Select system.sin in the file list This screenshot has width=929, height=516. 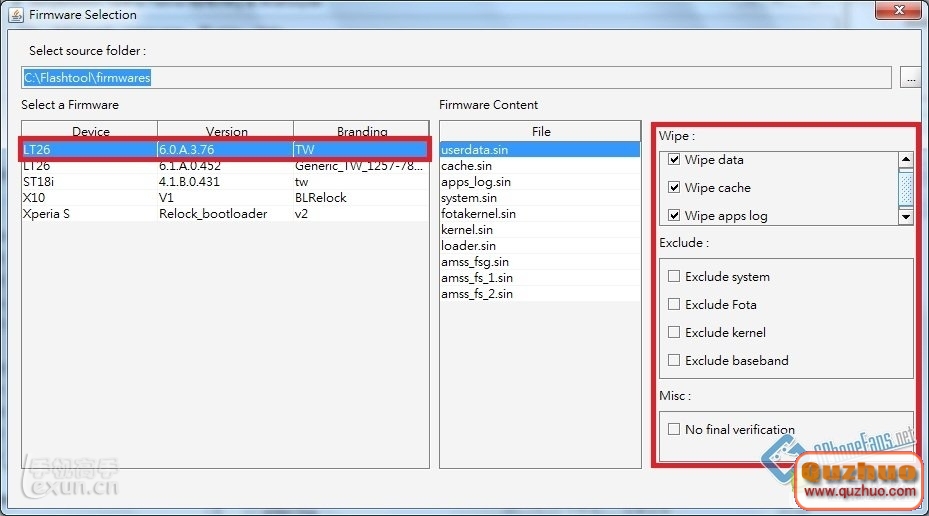tap(540, 197)
